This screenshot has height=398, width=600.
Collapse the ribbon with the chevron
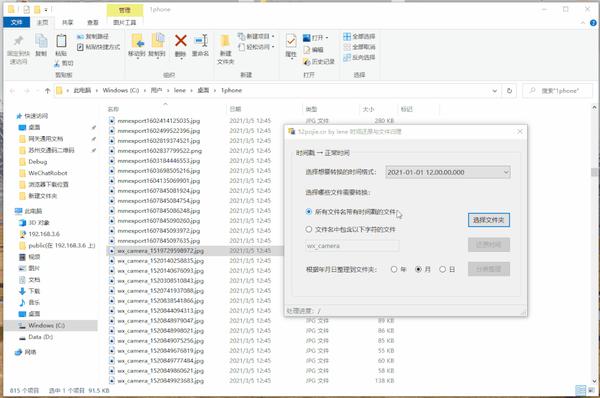[583, 23]
